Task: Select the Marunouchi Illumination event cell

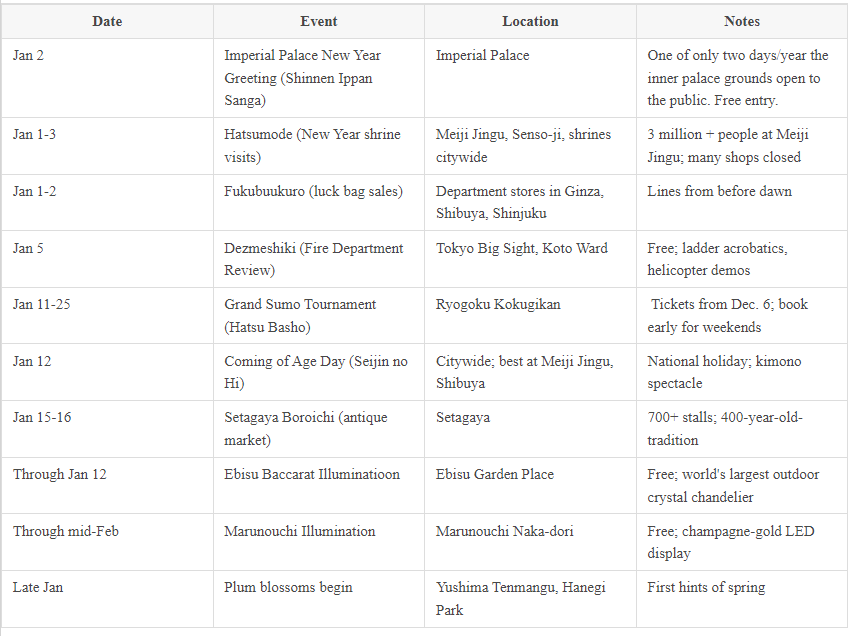Action: [319, 542]
